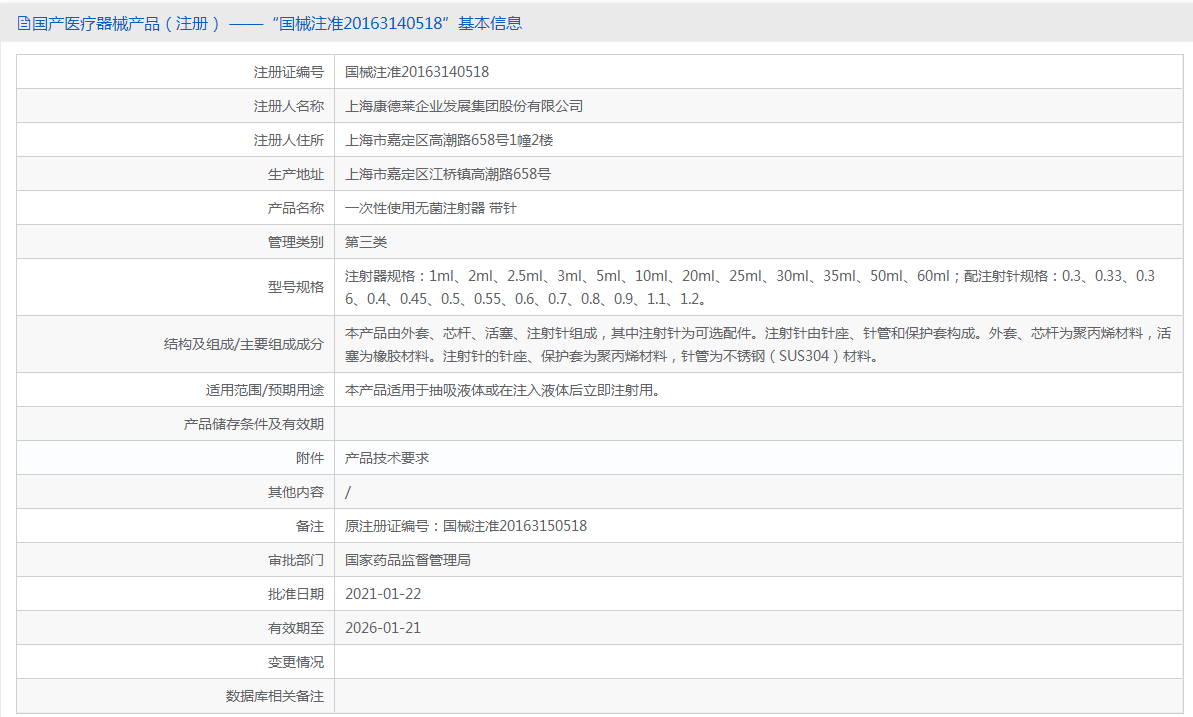
Task: Click the label "附件"
Action: click(310, 458)
